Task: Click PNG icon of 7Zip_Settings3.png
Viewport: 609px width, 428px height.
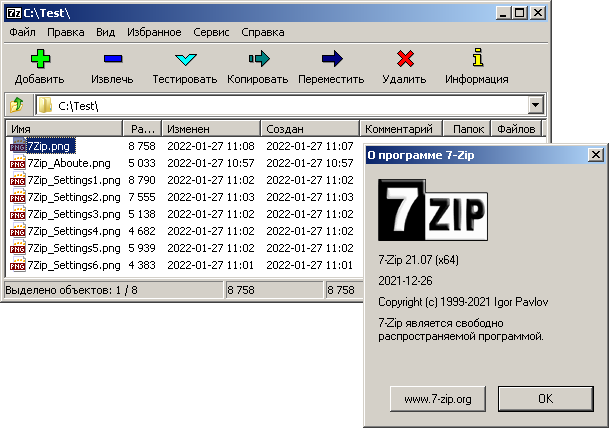Action: [17, 214]
